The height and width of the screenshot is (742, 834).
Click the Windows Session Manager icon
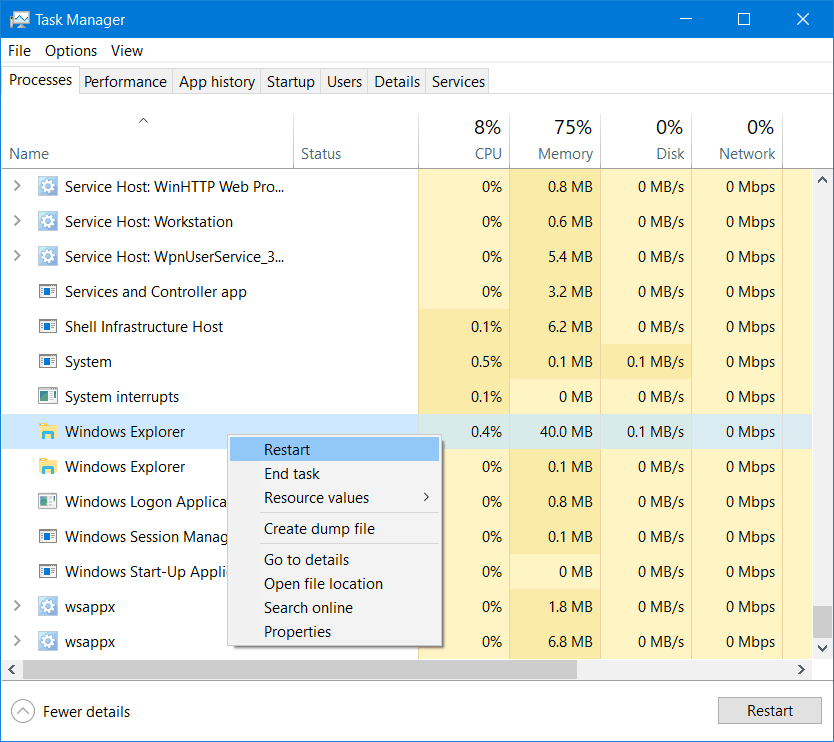(x=48, y=536)
